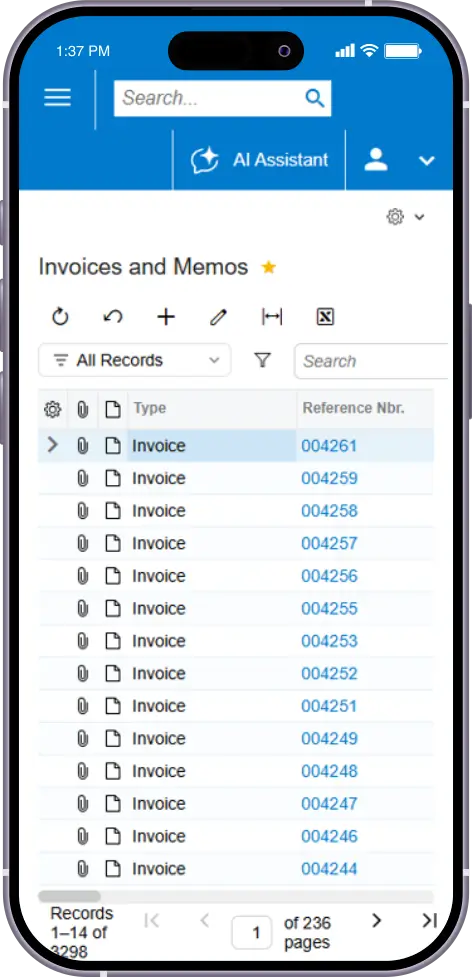Refresh the invoices list
Screen dimensions: 472x977
pyautogui.click(x=60, y=317)
